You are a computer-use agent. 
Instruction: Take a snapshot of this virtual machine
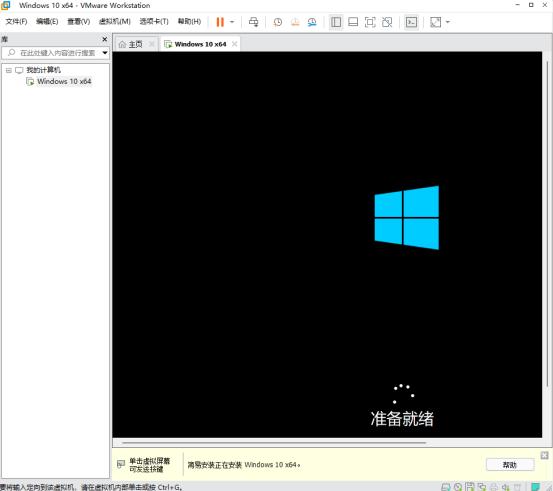278,22
